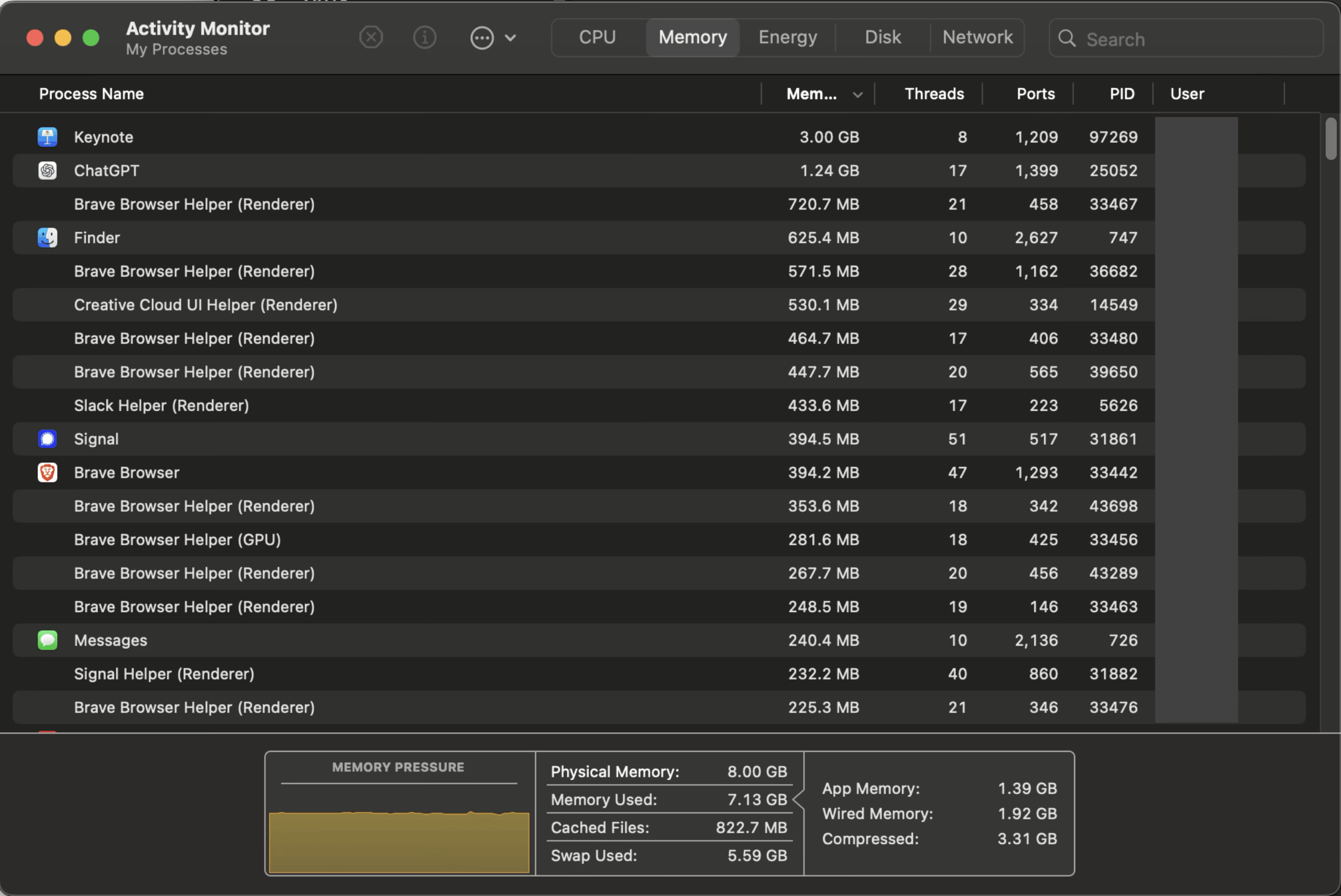Sort by Threads column header

(x=933, y=94)
